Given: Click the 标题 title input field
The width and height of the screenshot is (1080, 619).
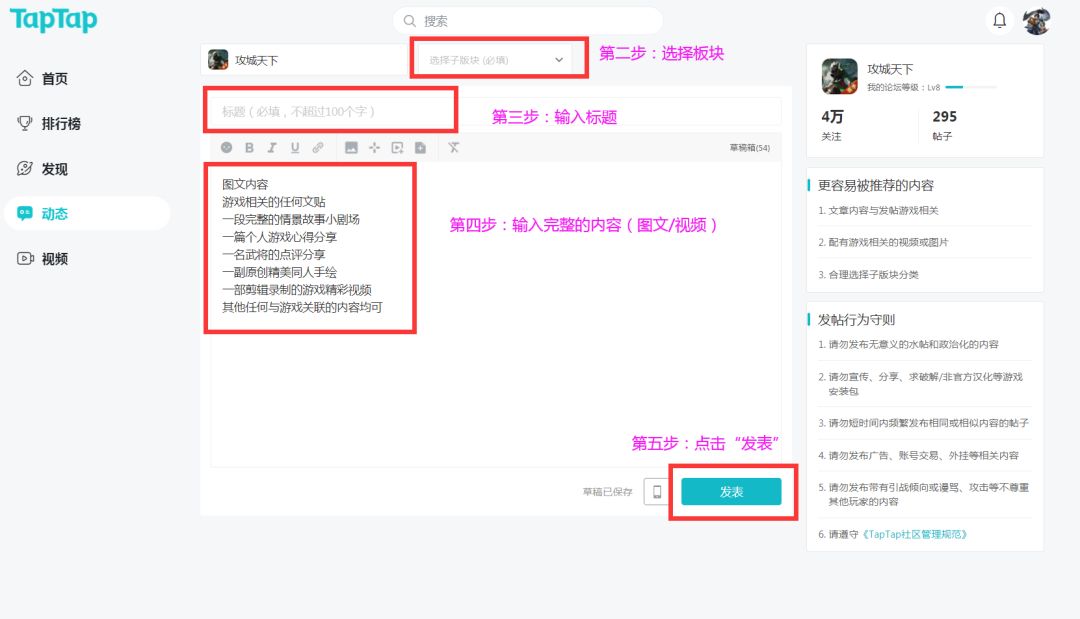Looking at the screenshot, I should [330, 111].
